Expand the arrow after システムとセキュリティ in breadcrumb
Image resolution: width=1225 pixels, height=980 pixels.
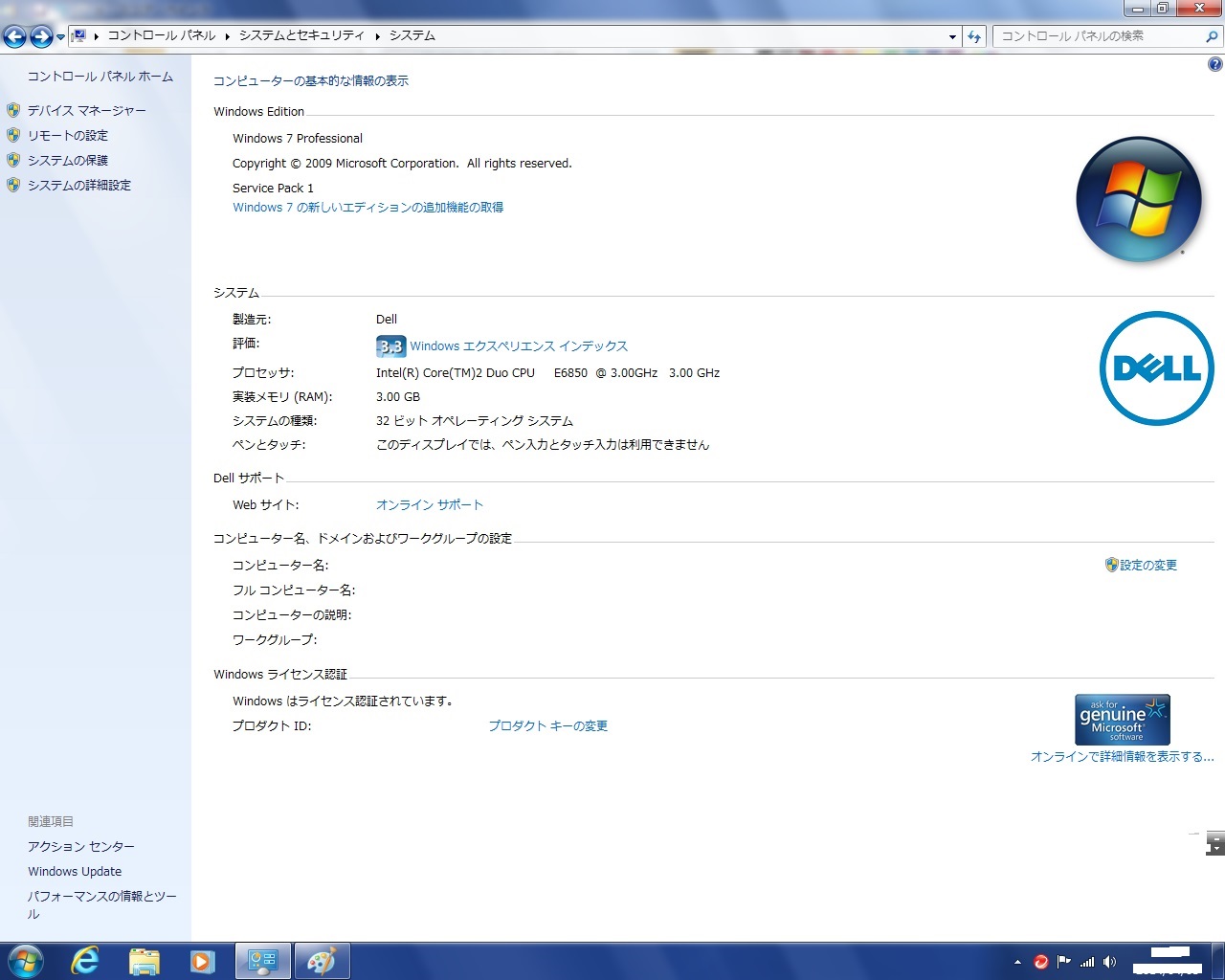coord(378,36)
